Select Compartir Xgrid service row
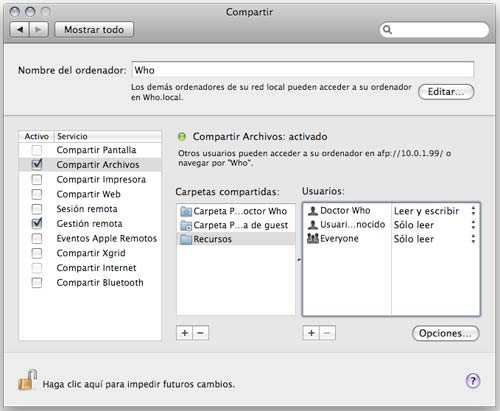The image size is (500, 411). click(90, 253)
